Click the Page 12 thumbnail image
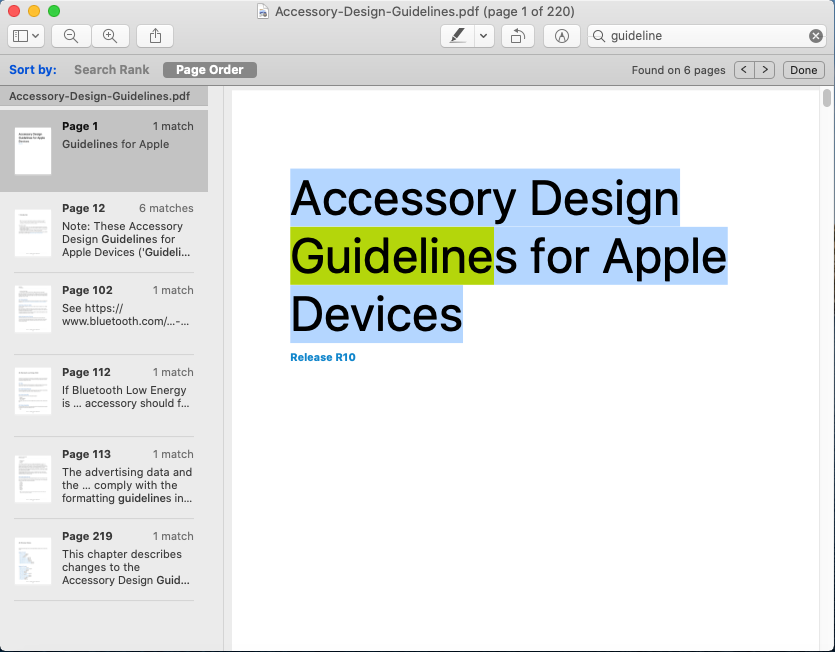The image size is (835, 652). [x=33, y=233]
